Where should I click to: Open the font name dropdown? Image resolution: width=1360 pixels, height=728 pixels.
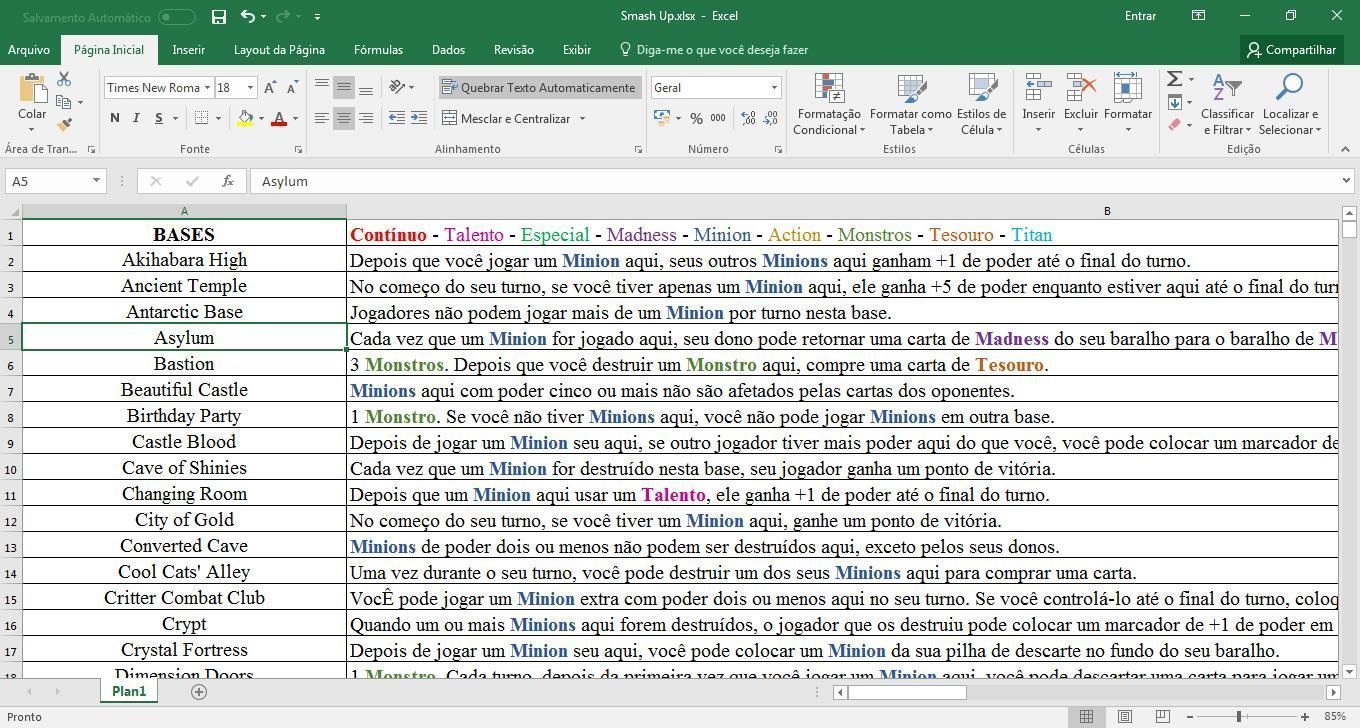click(x=207, y=88)
